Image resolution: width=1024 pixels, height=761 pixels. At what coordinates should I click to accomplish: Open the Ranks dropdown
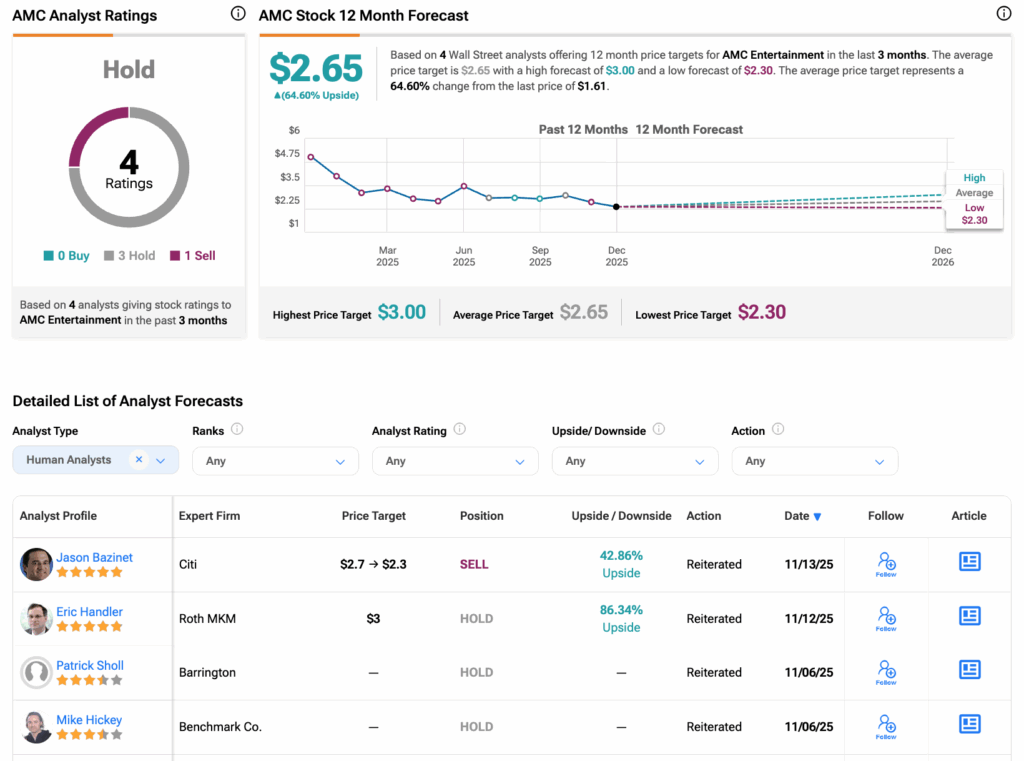point(275,461)
